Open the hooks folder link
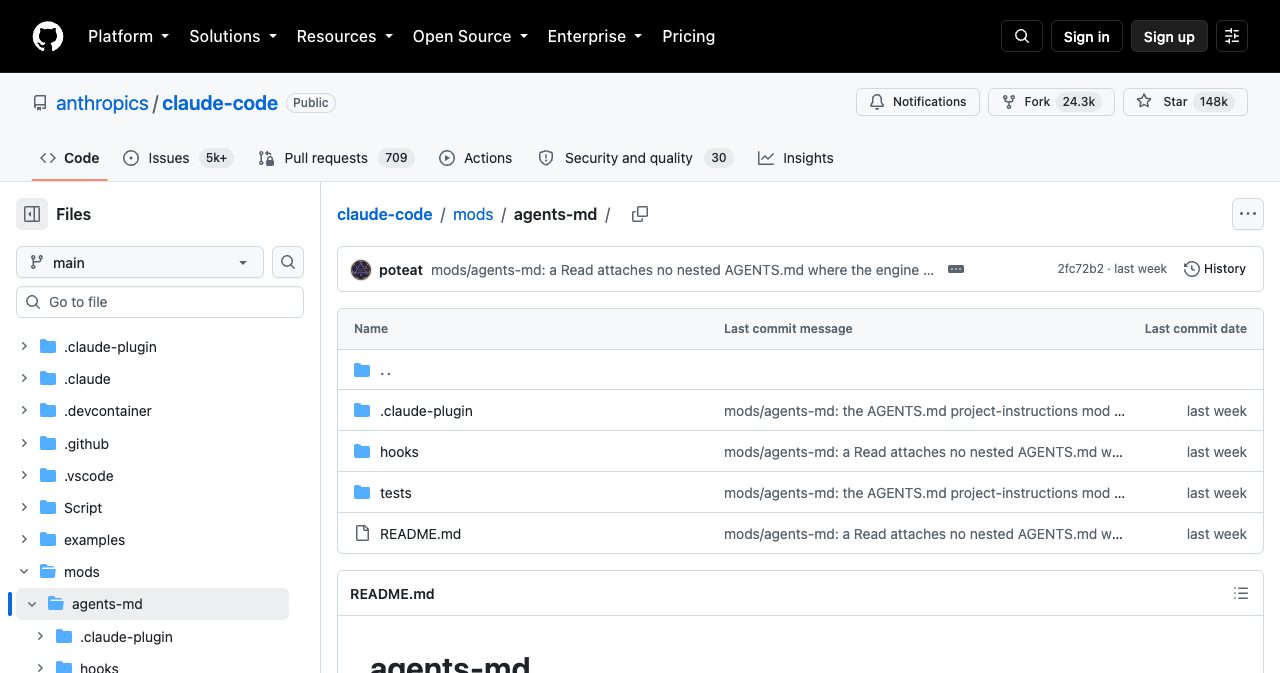The width and height of the screenshot is (1280, 673). point(399,452)
